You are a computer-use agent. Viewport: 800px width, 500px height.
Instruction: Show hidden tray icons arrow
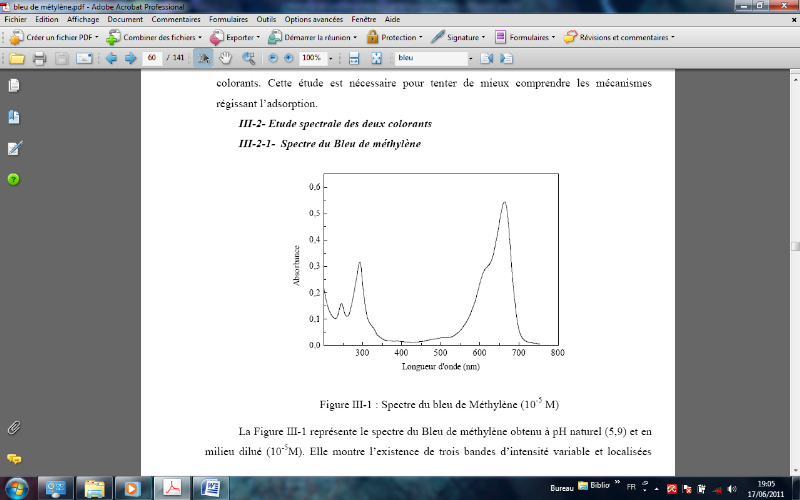pos(657,489)
